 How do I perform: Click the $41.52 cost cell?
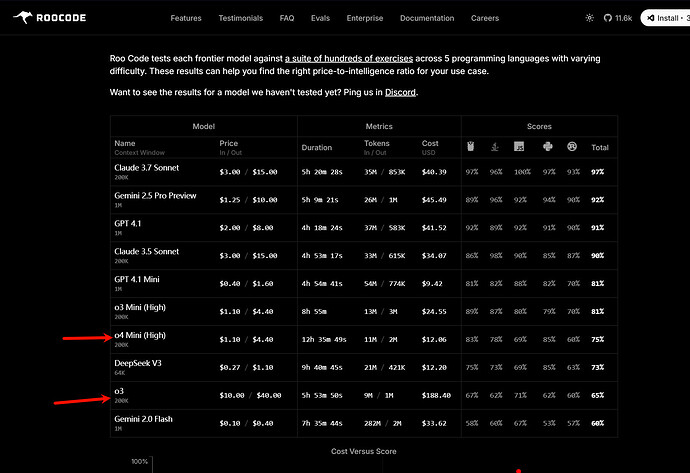pyautogui.click(x=434, y=228)
